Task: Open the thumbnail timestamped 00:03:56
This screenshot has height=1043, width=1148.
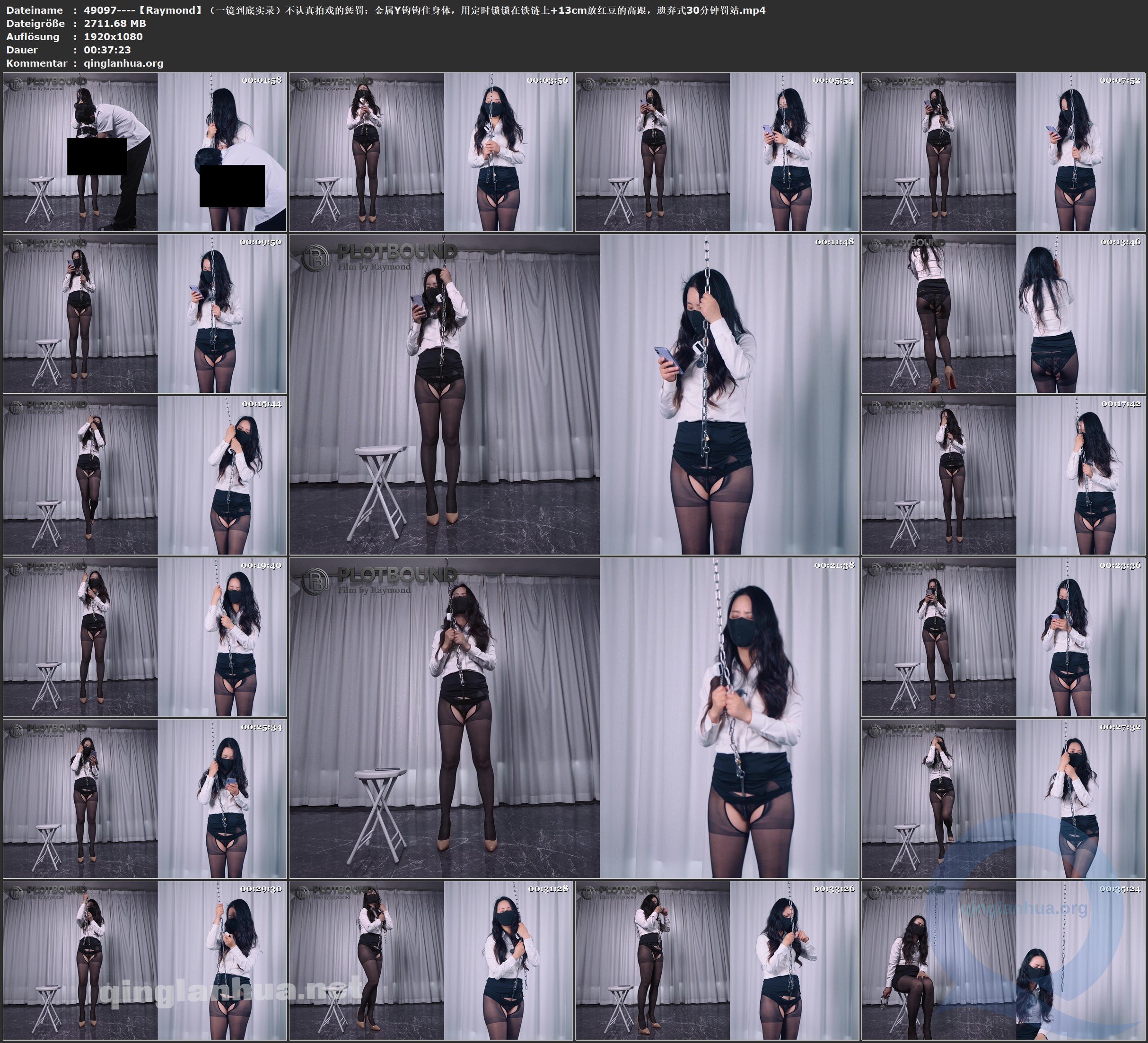Action: [x=431, y=152]
